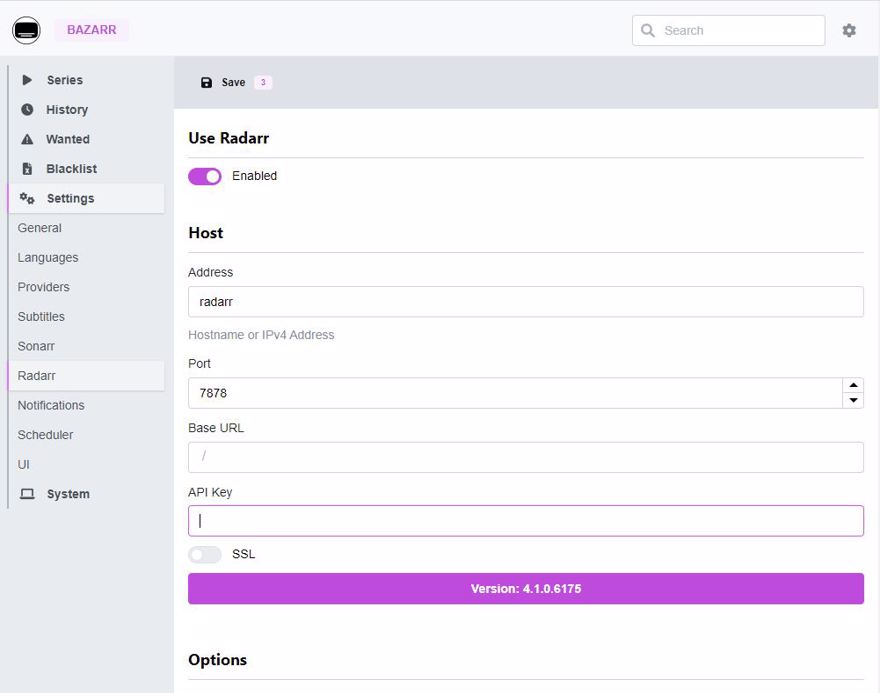
Task: Click the 'Enabled' toggle label
Action: pos(254,176)
